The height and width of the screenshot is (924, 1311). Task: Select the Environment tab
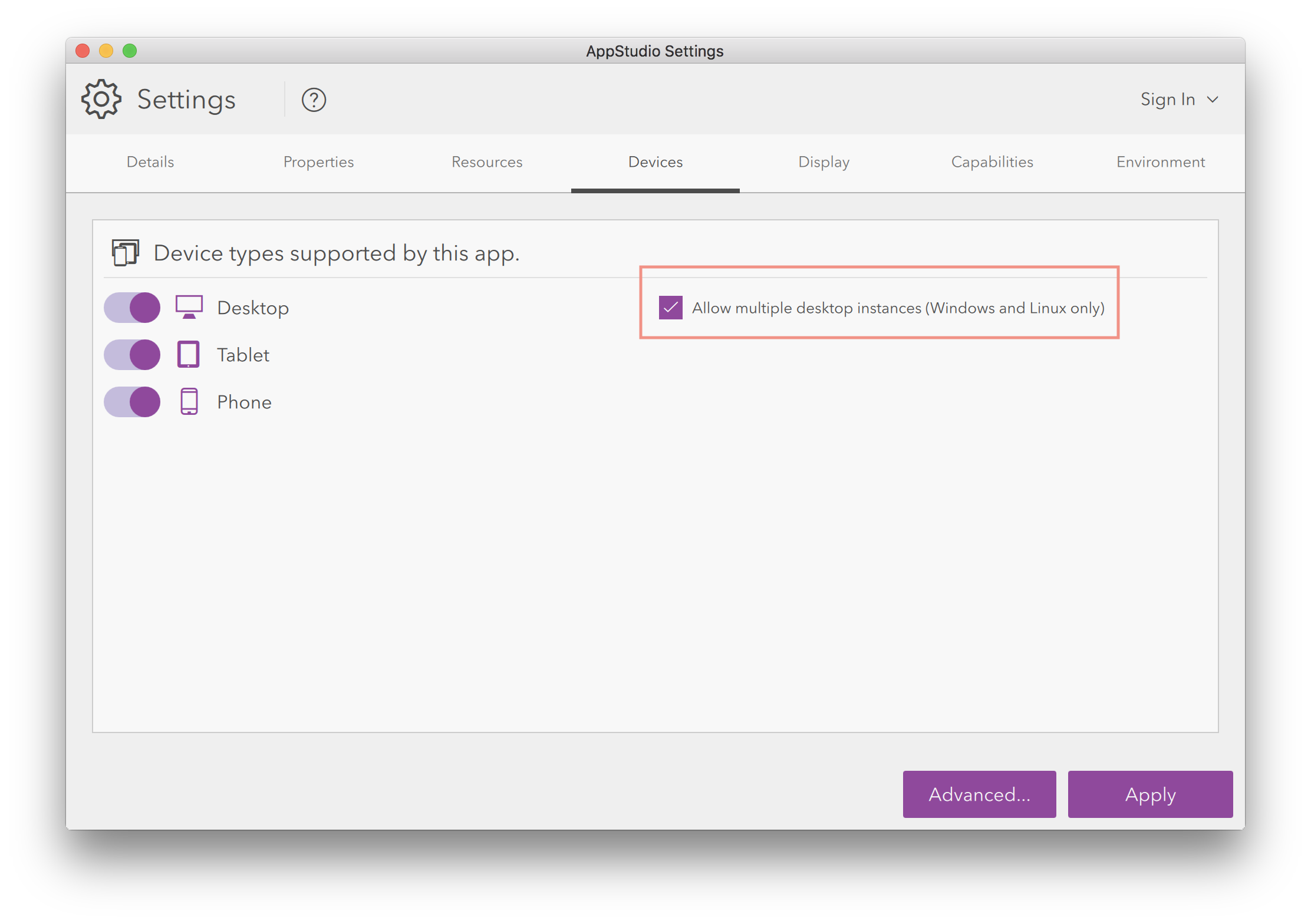[1160, 162]
